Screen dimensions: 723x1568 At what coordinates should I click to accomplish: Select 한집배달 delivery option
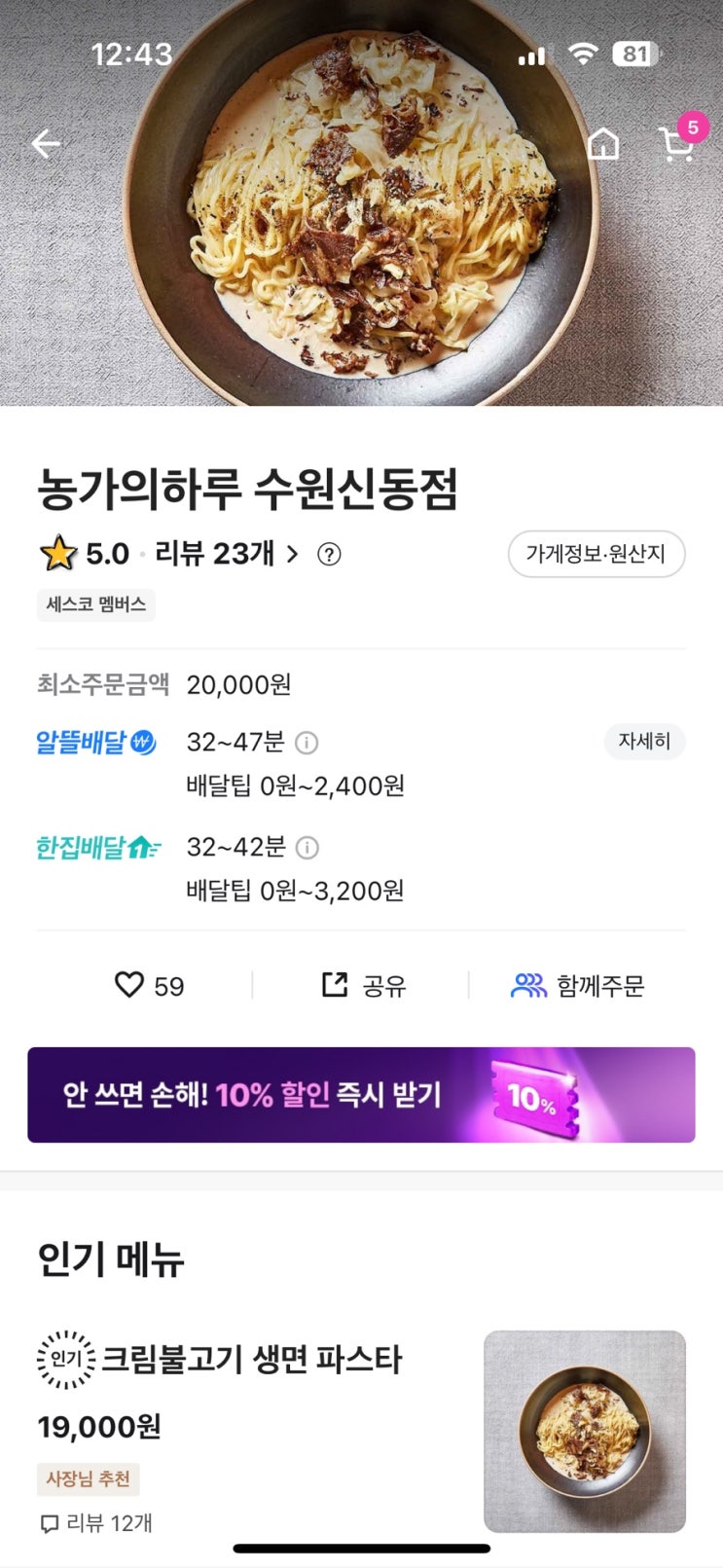tap(98, 848)
